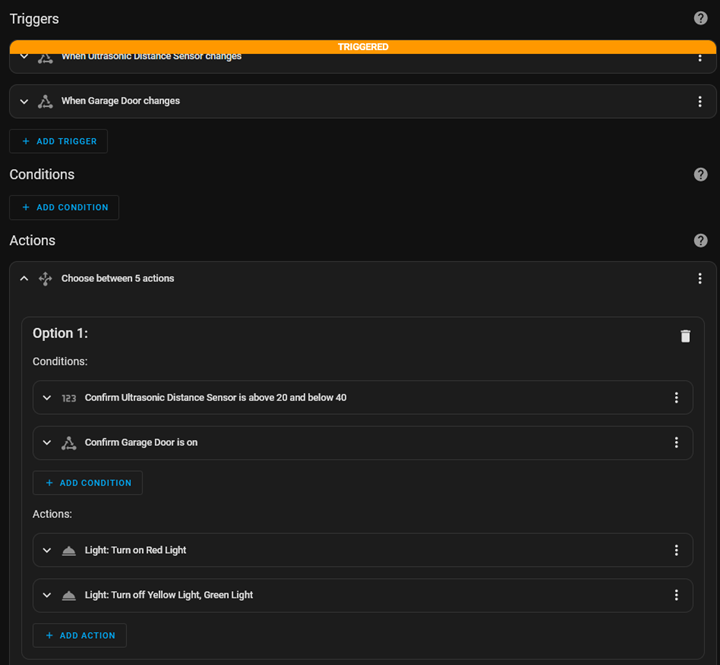Open options menu for Confirm Garage Door is on
The image size is (720, 665).
click(676, 442)
